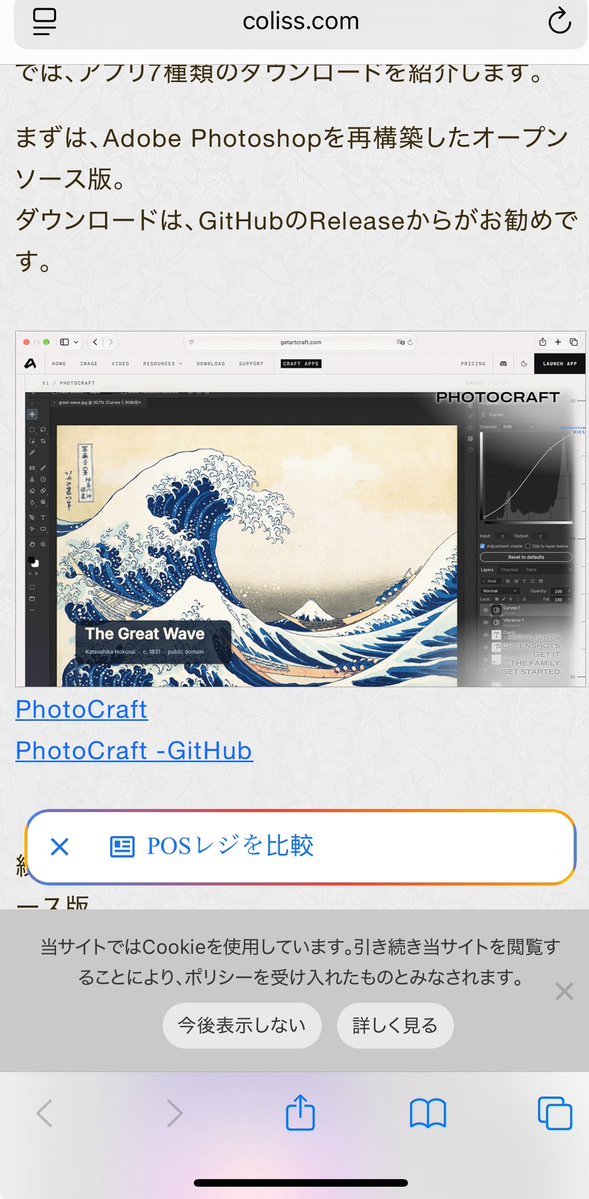The image size is (589, 1199).
Task: Tap the paragraph starting まずは、Adobe Photoshop
Action: tap(294, 159)
